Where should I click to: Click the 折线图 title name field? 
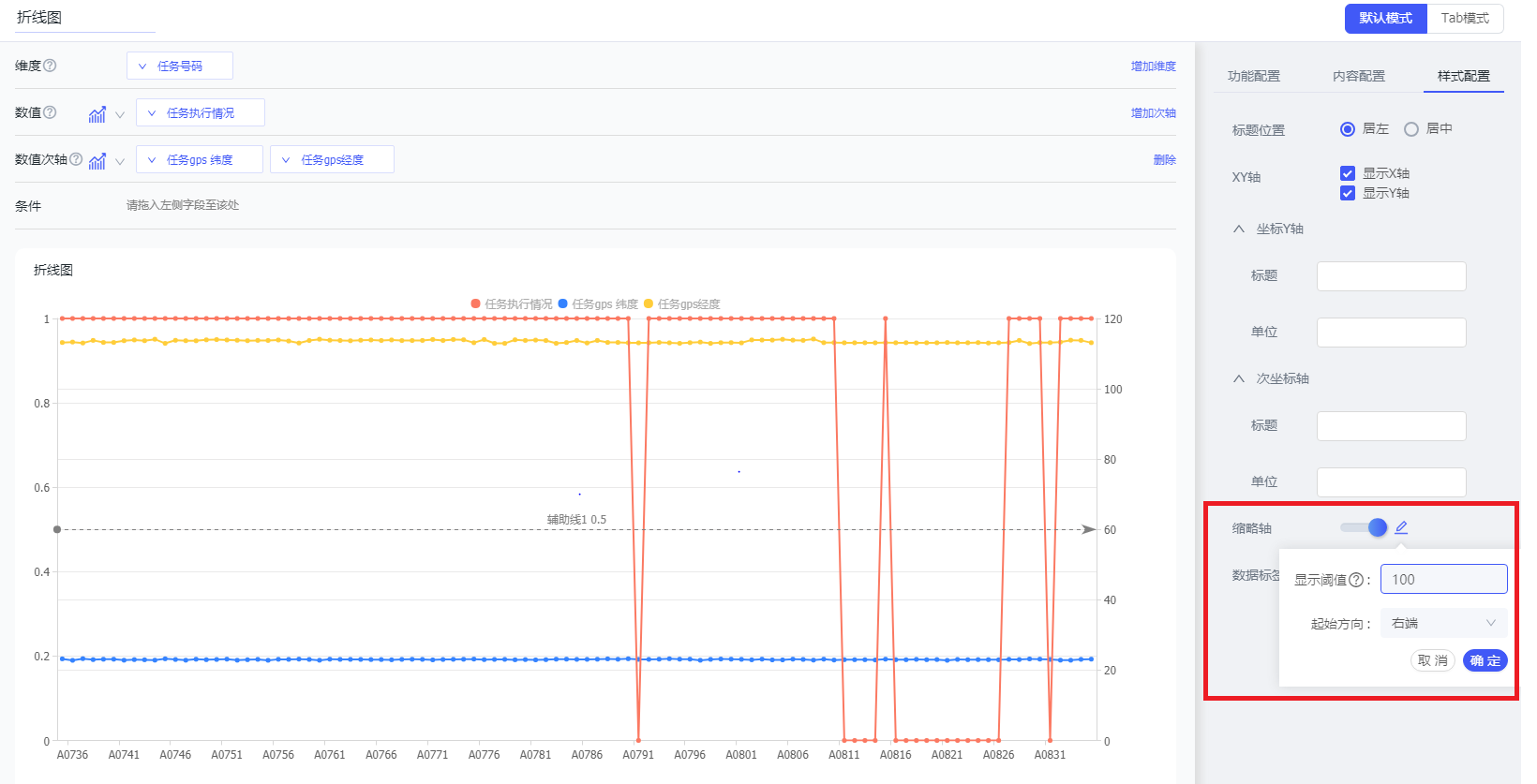pos(85,18)
